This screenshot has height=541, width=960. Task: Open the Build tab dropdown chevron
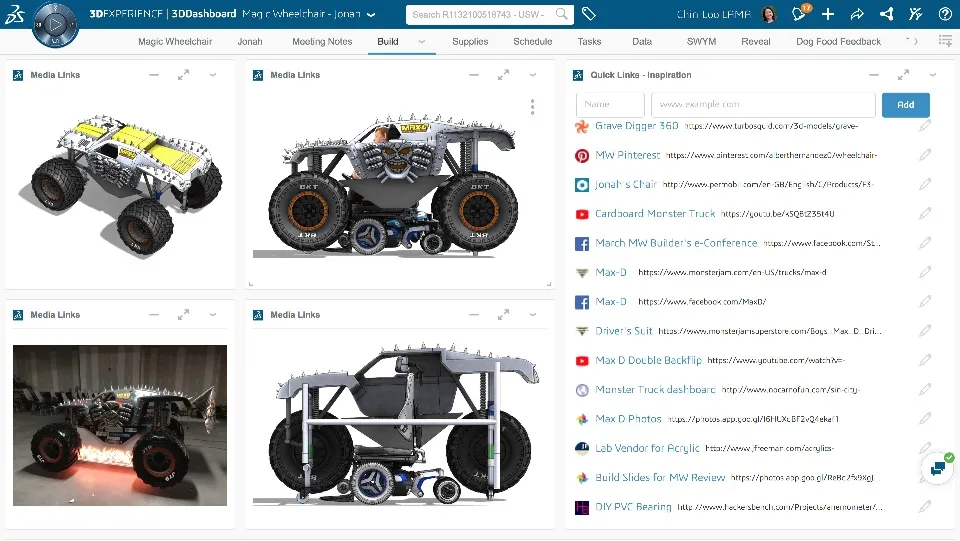tap(421, 42)
